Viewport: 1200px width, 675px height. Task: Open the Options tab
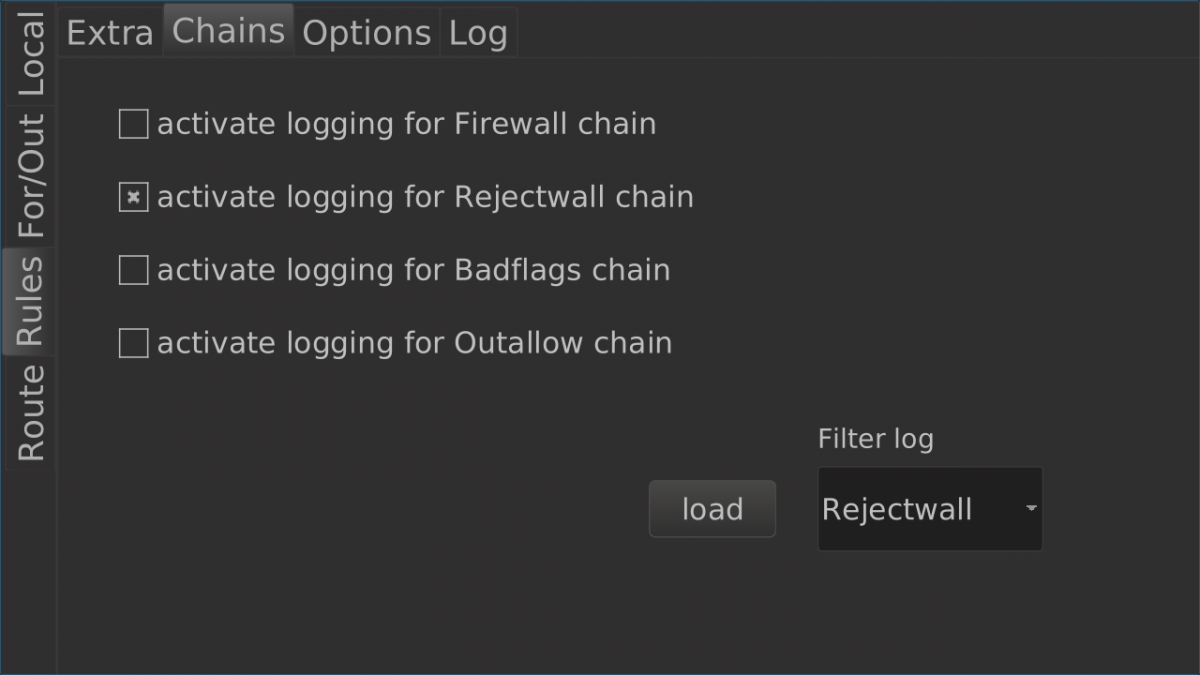coord(366,33)
